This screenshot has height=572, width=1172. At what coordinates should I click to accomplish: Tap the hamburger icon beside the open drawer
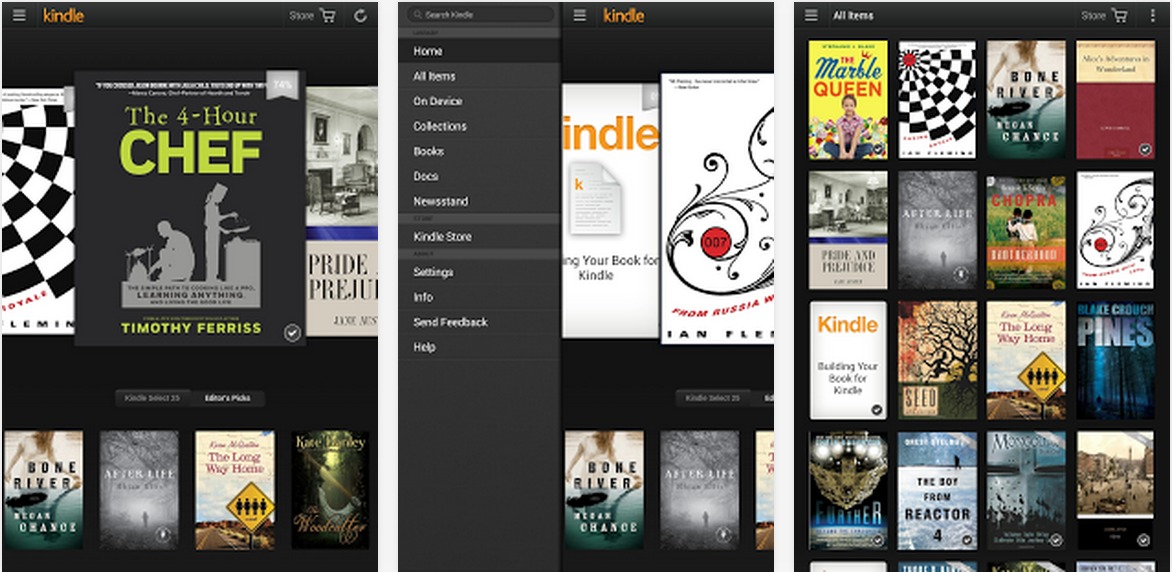(579, 15)
